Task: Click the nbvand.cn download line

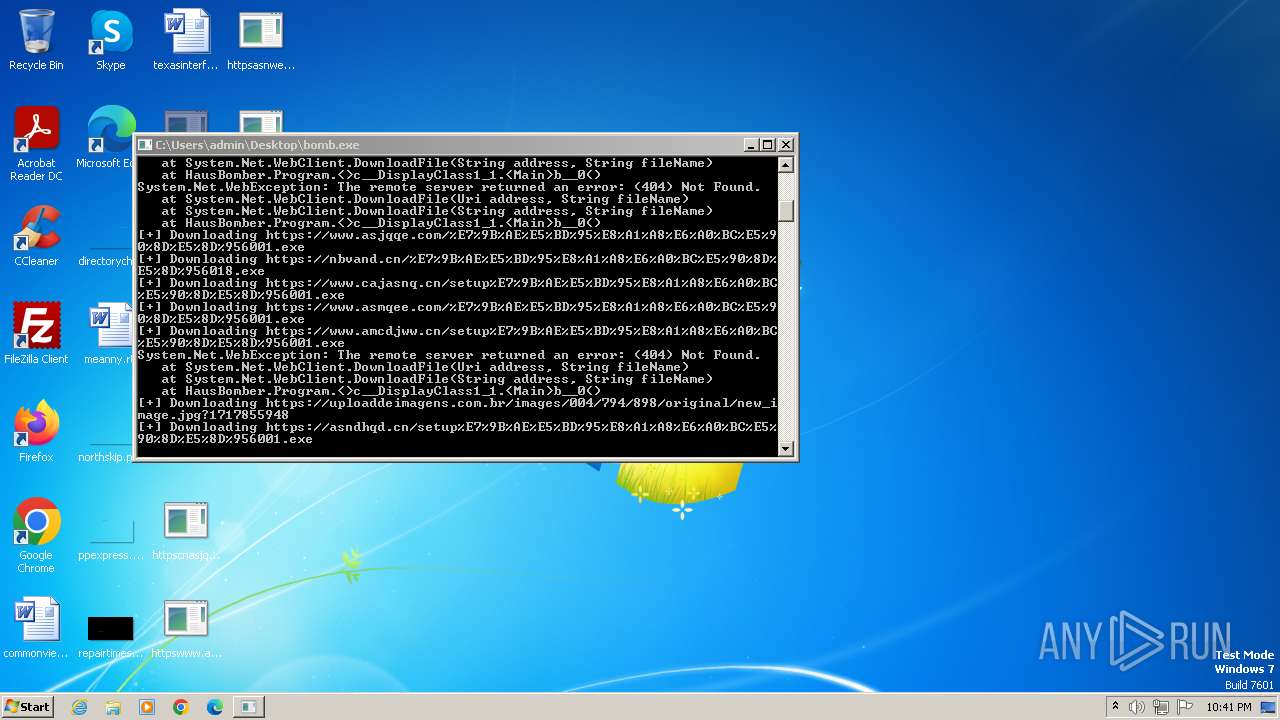Action: click(457, 265)
